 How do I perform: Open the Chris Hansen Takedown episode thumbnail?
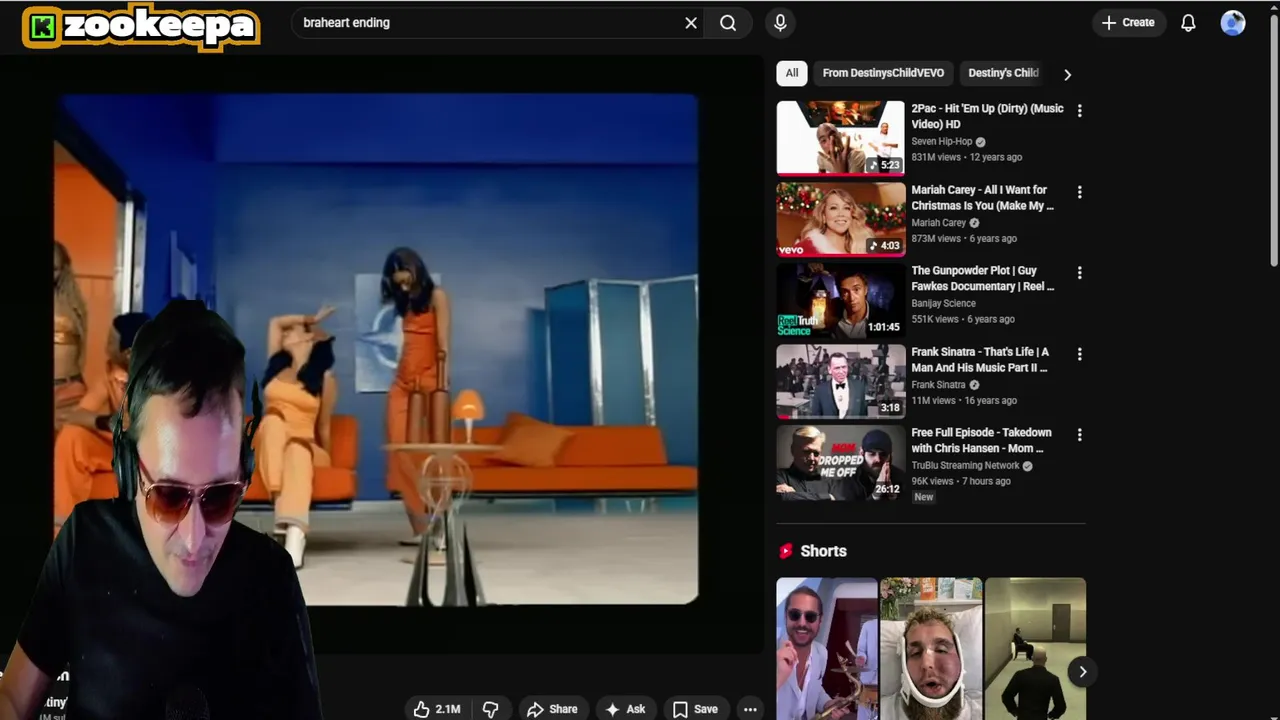click(841, 462)
